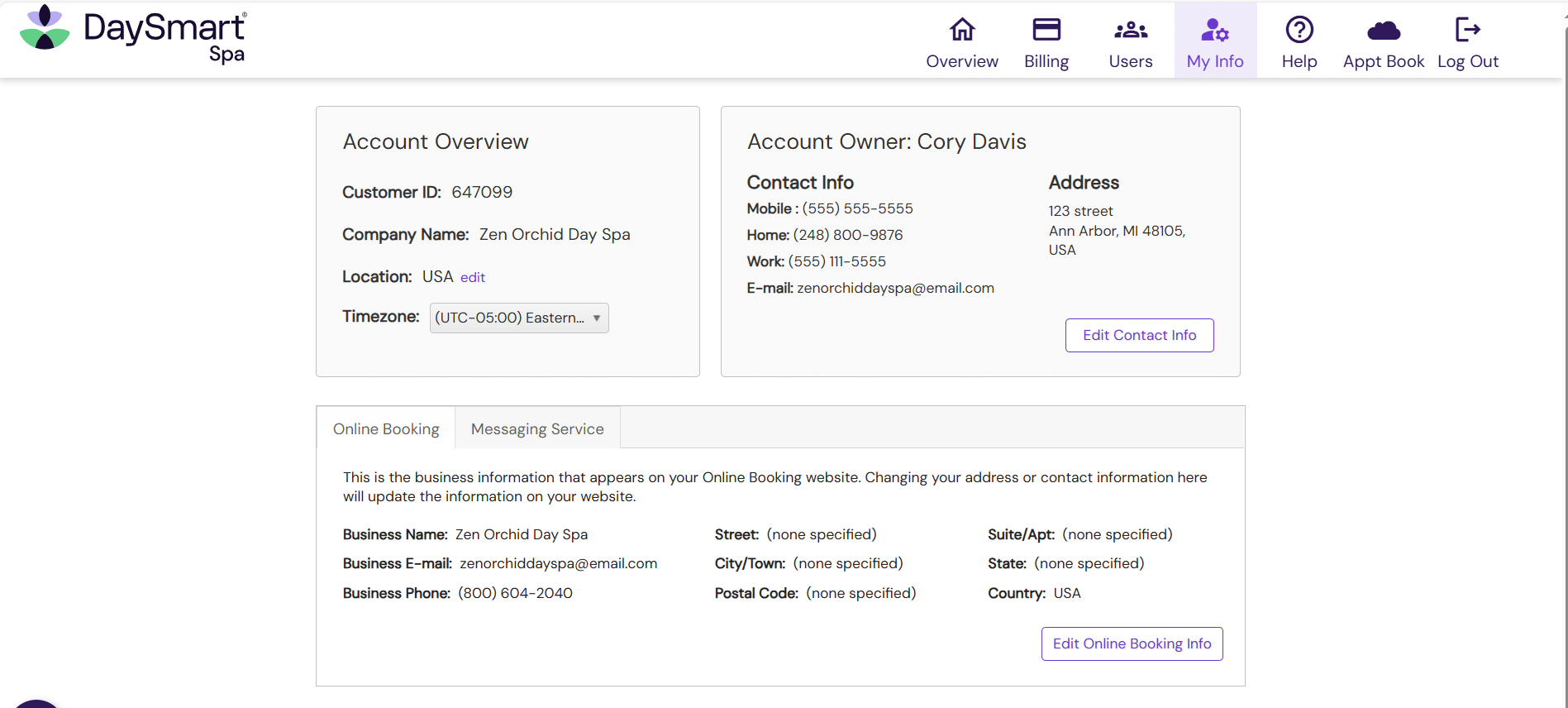Click the Suite/Apt none specified value
The width and height of the screenshot is (1568, 708).
click(1118, 534)
